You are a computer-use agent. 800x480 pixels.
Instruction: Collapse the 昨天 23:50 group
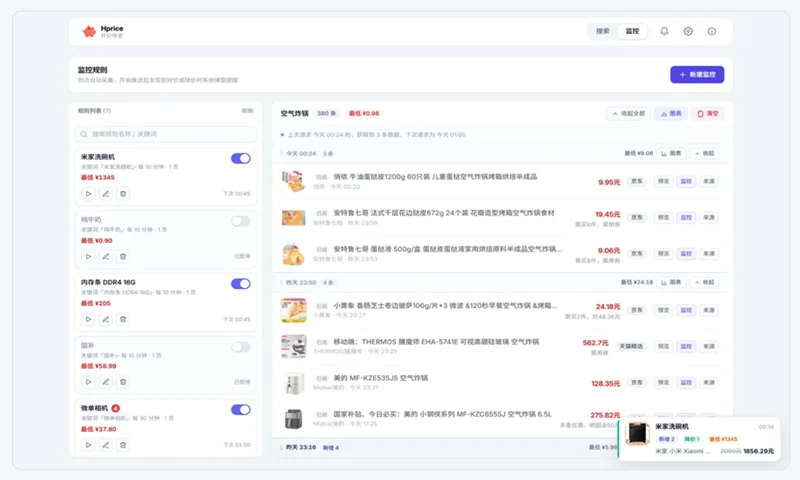pos(704,283)
